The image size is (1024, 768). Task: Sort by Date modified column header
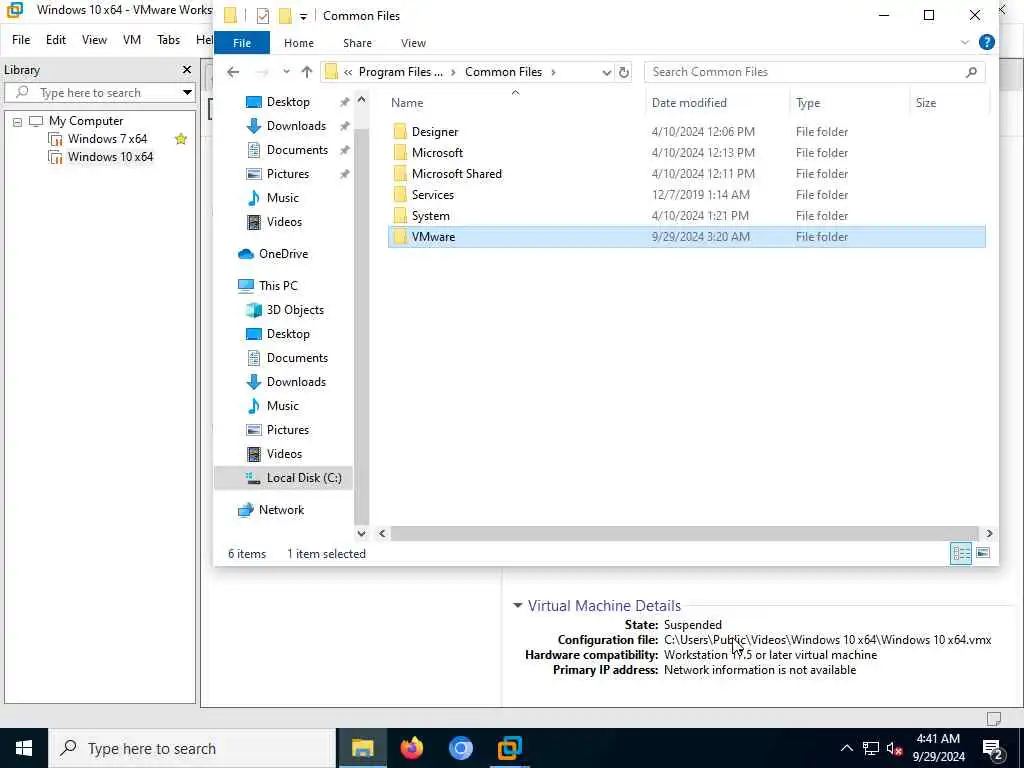point(717,103)
